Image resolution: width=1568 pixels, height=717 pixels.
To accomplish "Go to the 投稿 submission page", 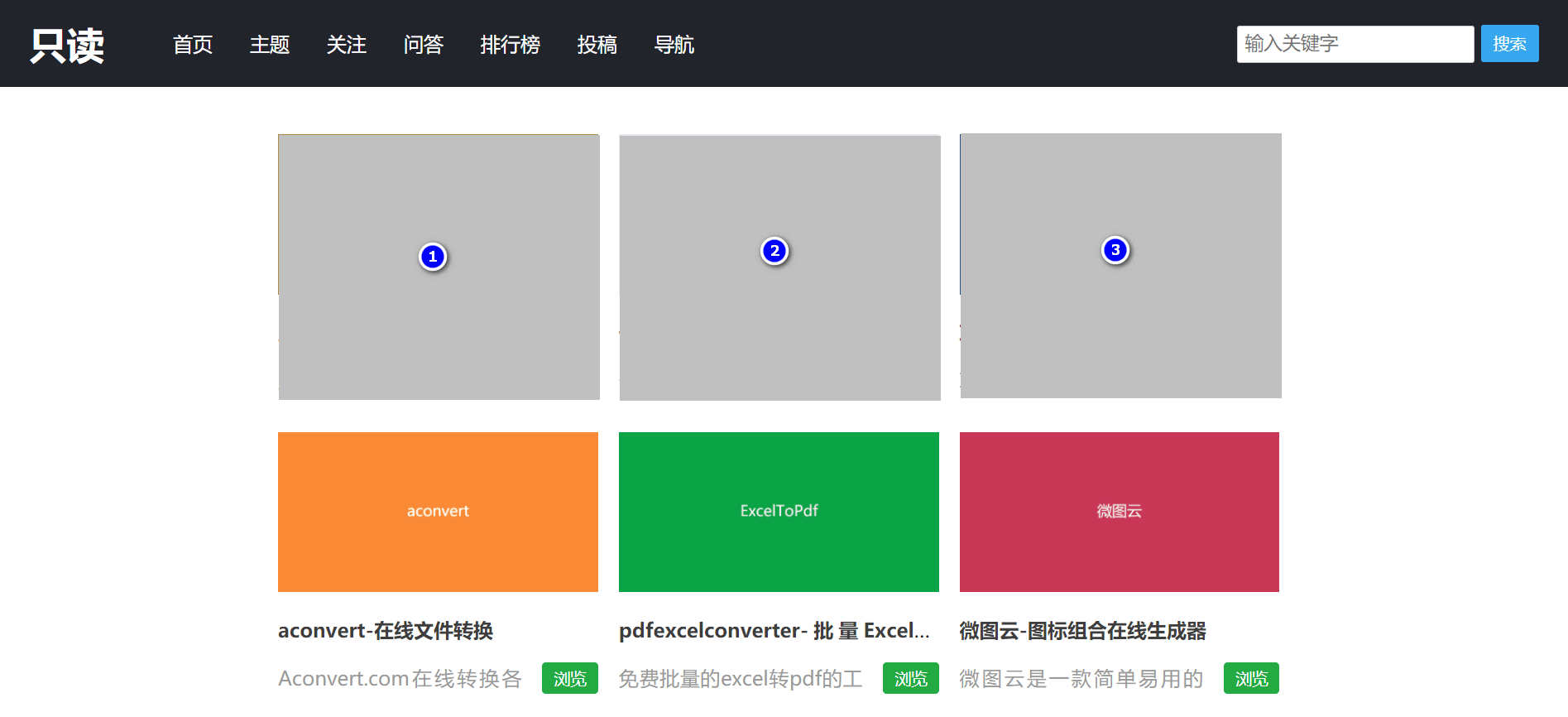I will (597, 45).
